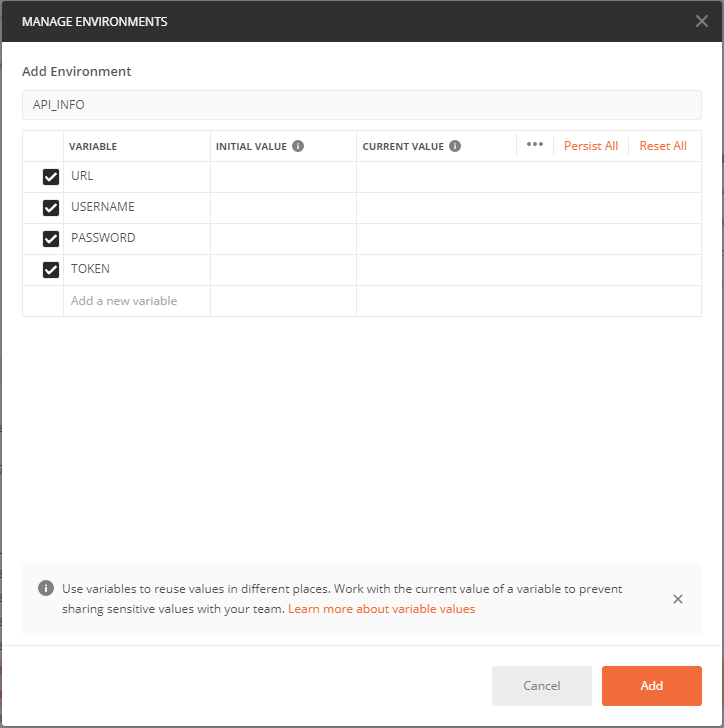Click the Initial Value info icon
The height and width of the screenshot is (728, 724).
pyautogui.click(x=298, y=146)
